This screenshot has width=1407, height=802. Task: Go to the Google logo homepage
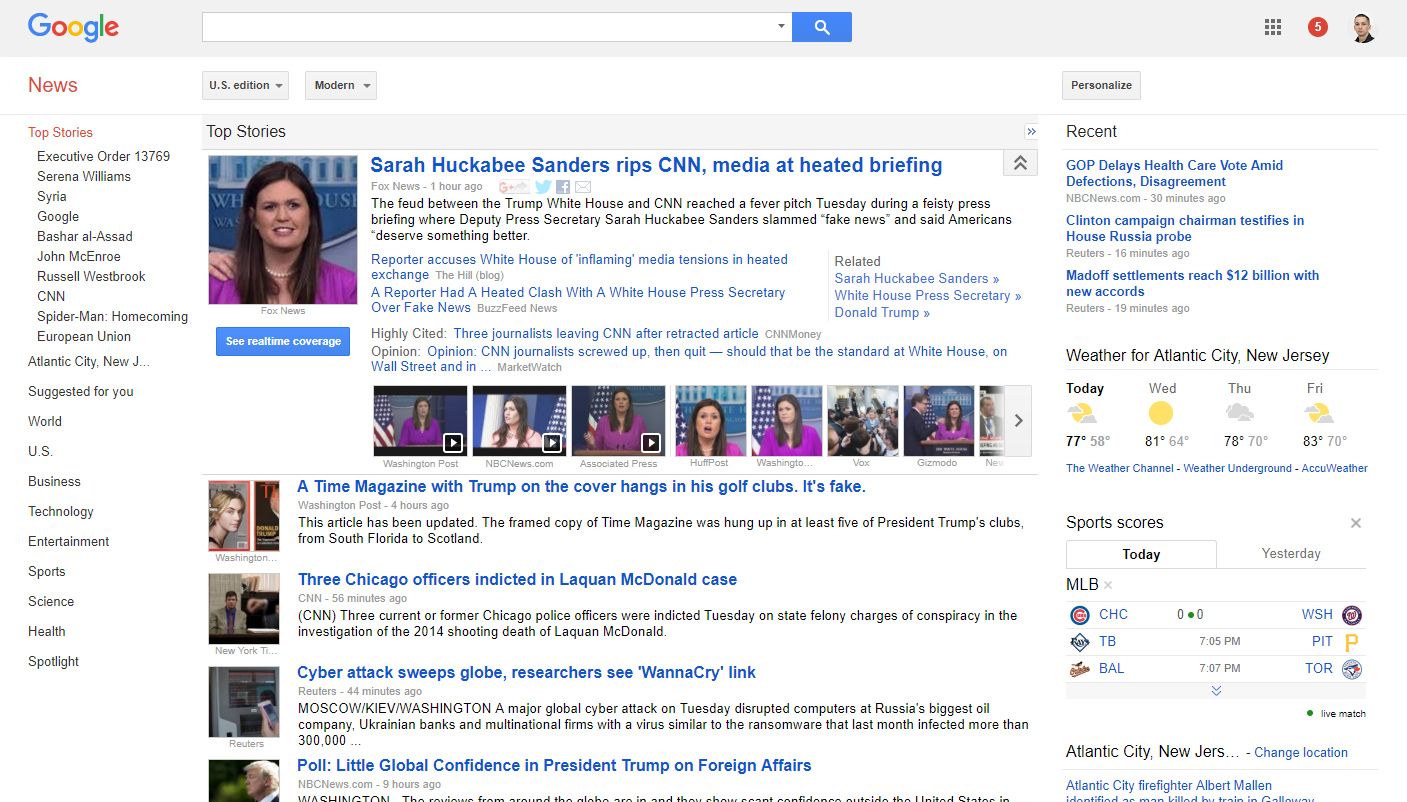click(73, 27)
